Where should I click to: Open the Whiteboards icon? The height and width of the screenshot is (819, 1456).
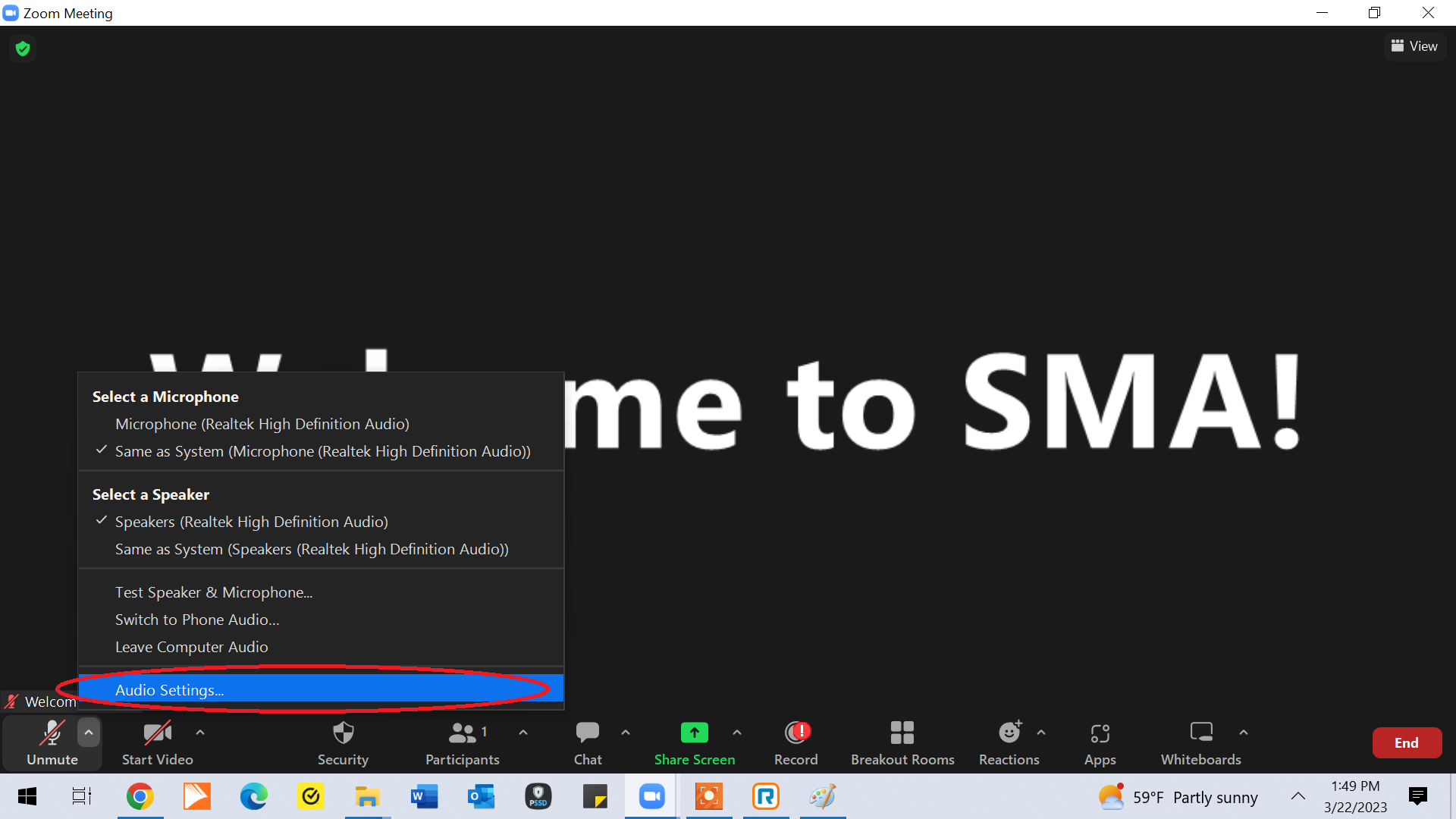pos(1201,733)
